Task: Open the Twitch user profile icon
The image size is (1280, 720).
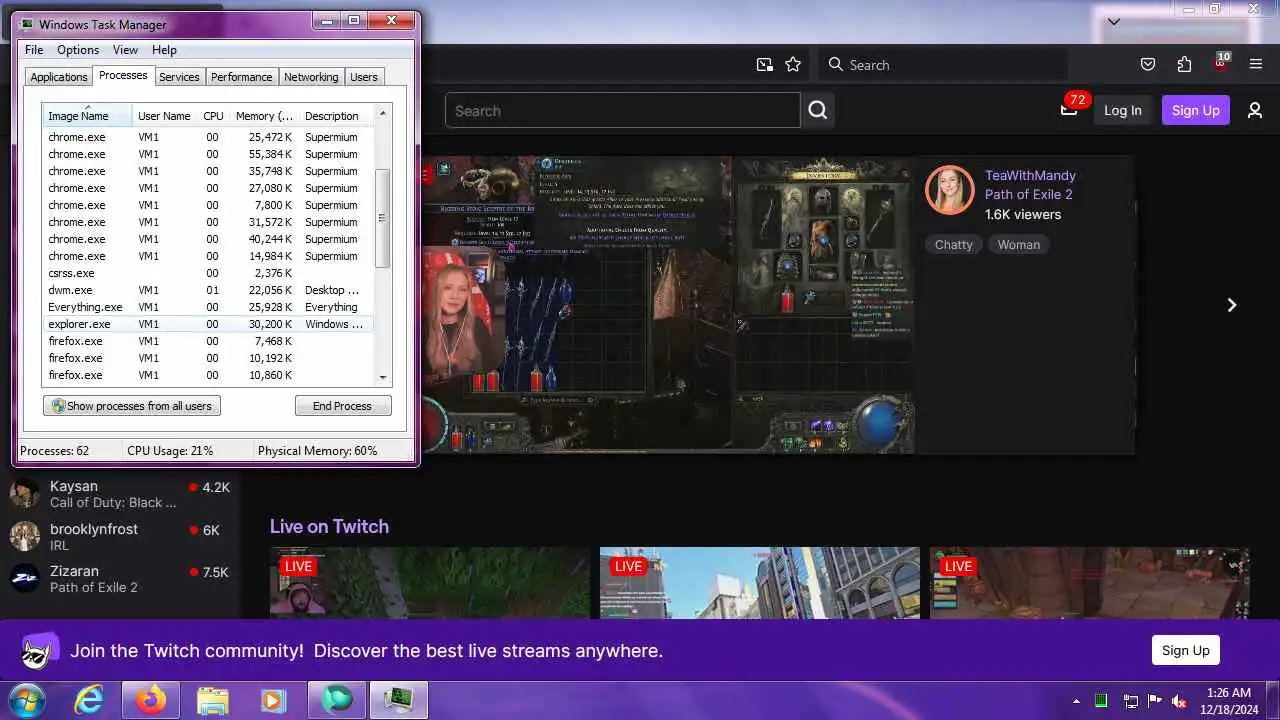Action: (x=1255, y=110)
